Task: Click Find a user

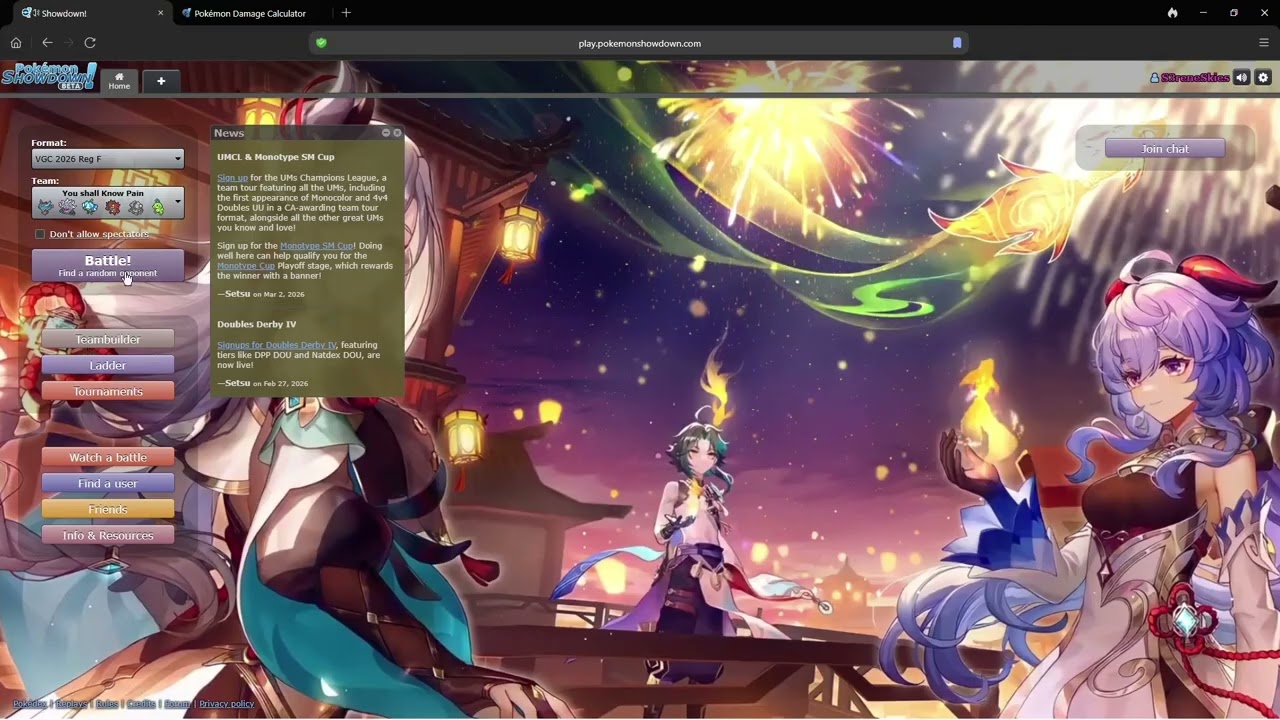Action: coord(108,484)
